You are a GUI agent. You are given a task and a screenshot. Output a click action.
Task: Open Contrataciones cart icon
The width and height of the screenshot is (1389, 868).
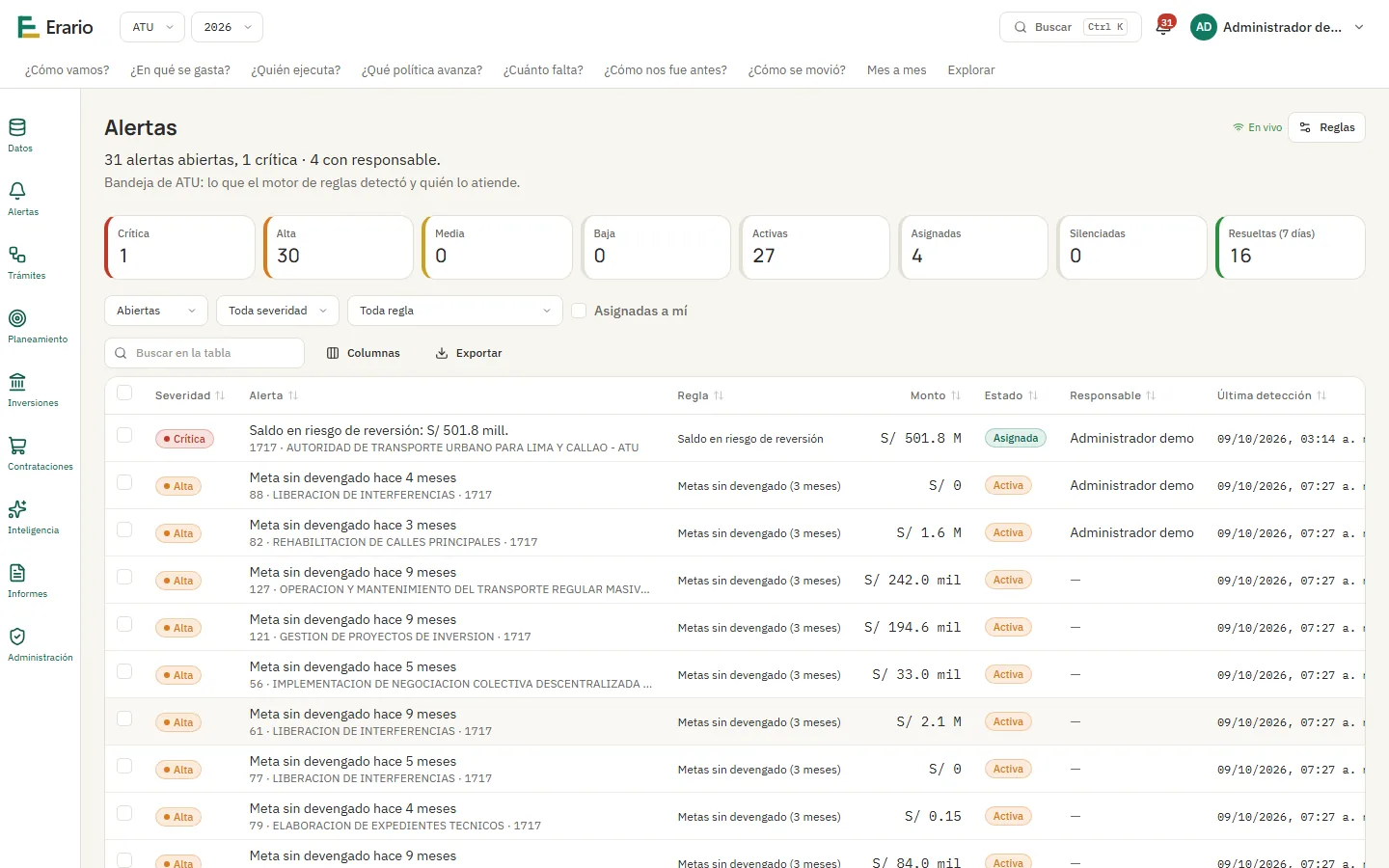tap(40, 453)
